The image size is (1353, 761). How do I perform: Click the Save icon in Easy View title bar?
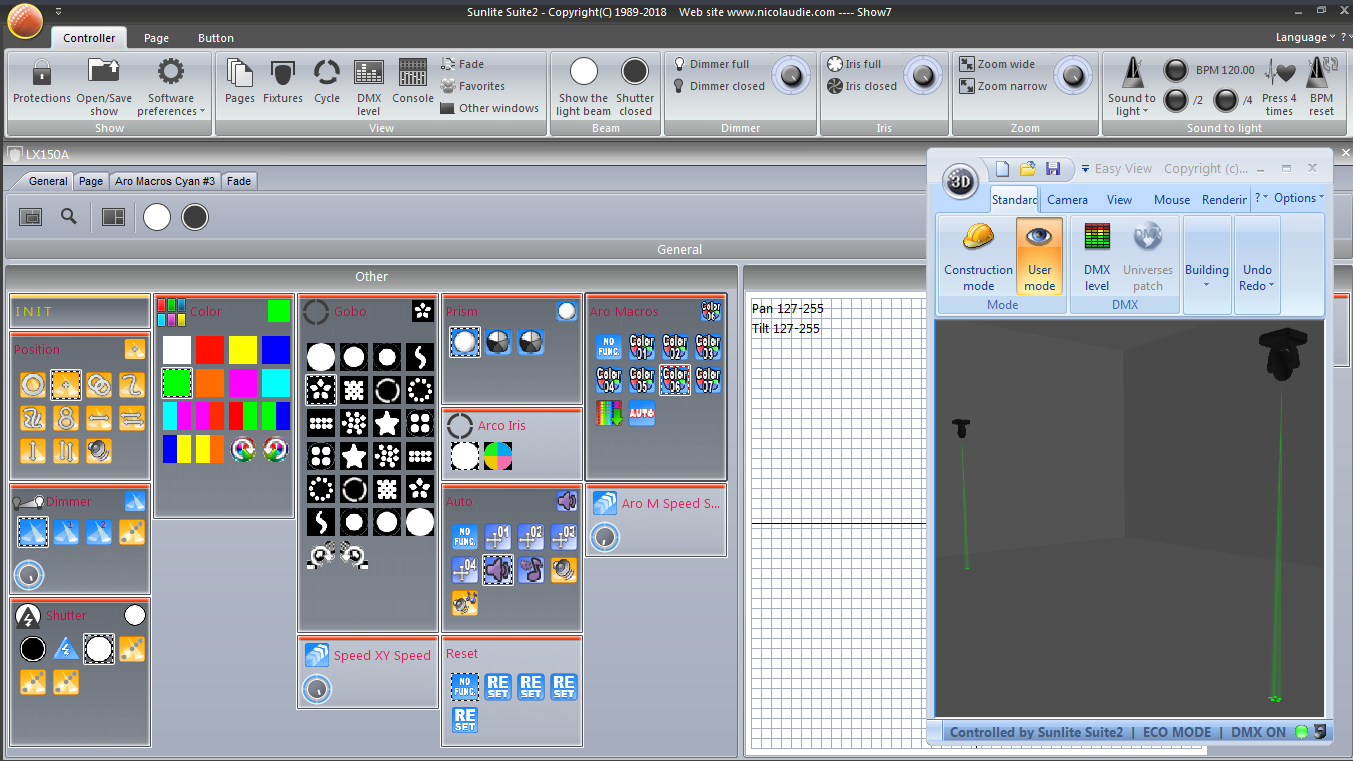pyautogui.click(x=1053, y=169)
